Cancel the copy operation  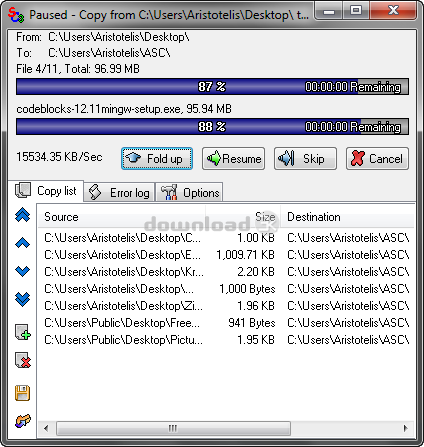[377, 159]
